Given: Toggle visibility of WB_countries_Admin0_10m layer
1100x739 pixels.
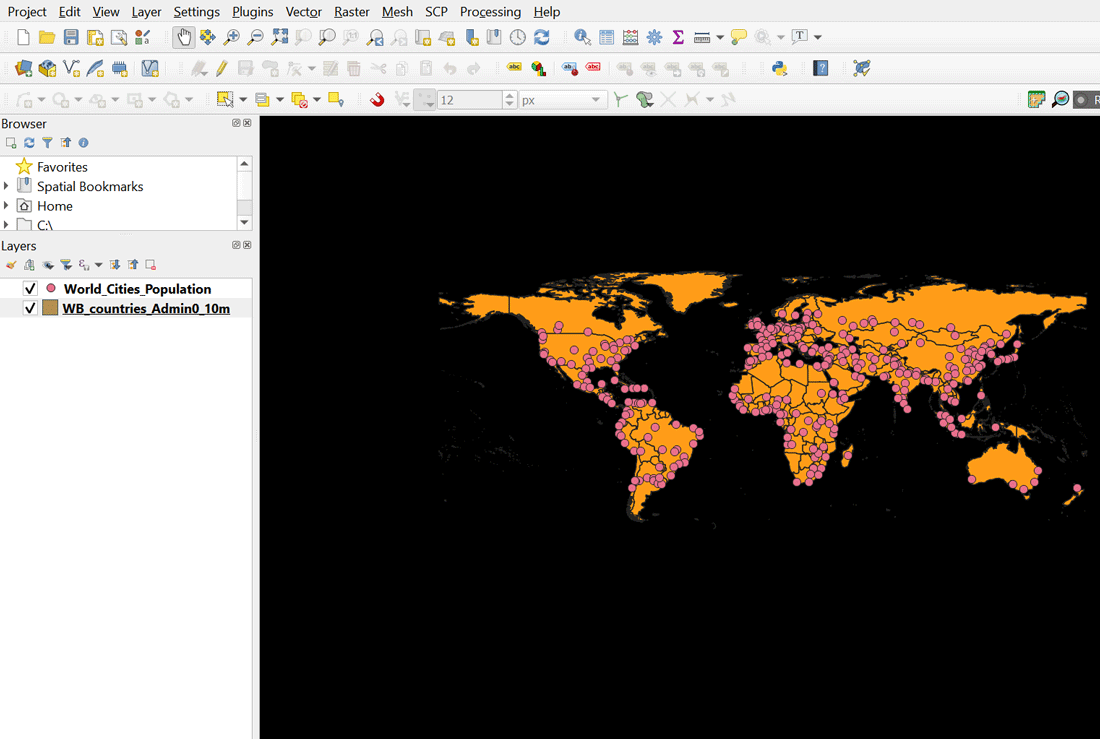Looking at the screenshot, I should (30, 308).
